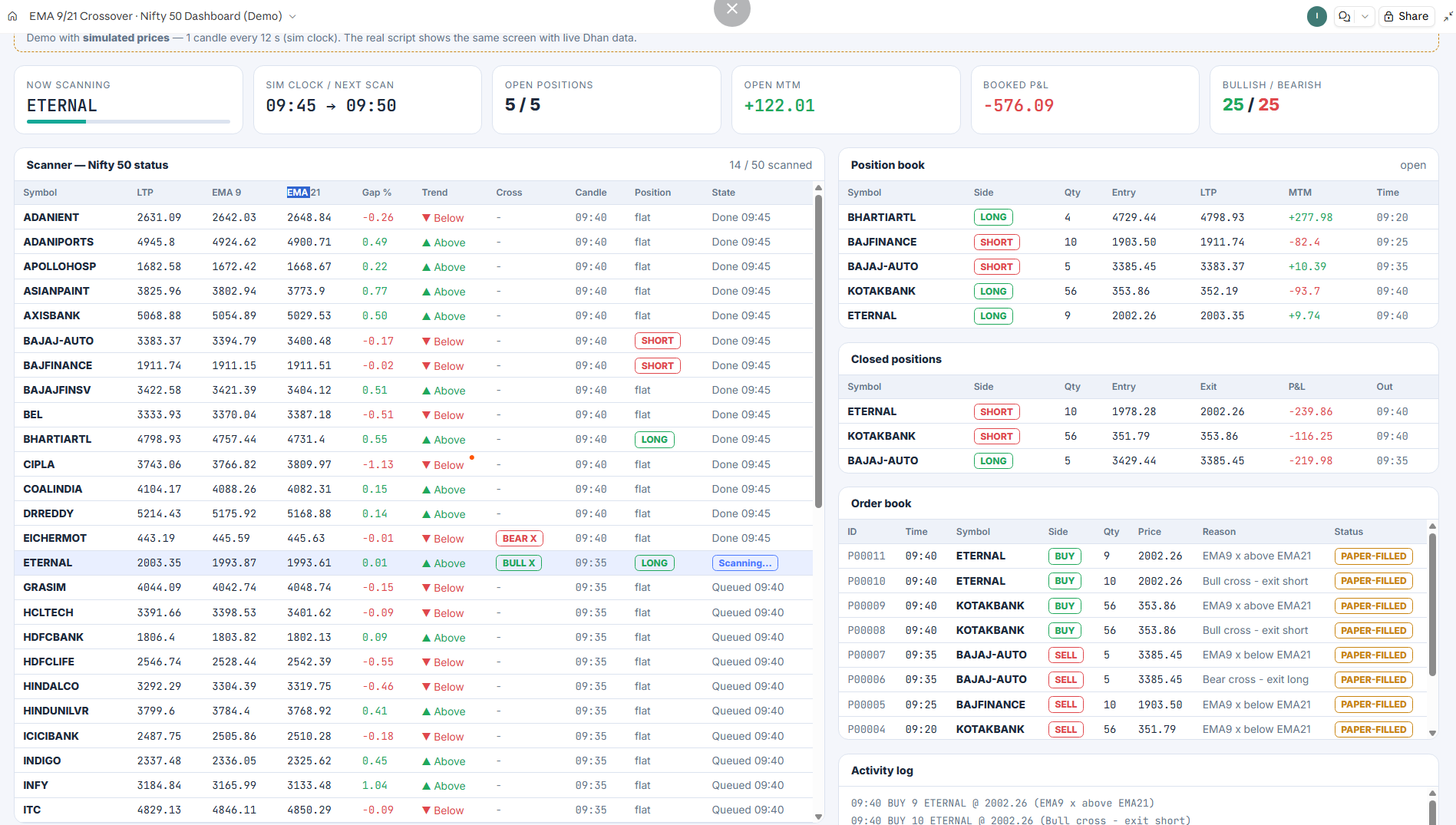Click the Gap % column header
The width and height of the screenshot is (1456, 825).
377,193
